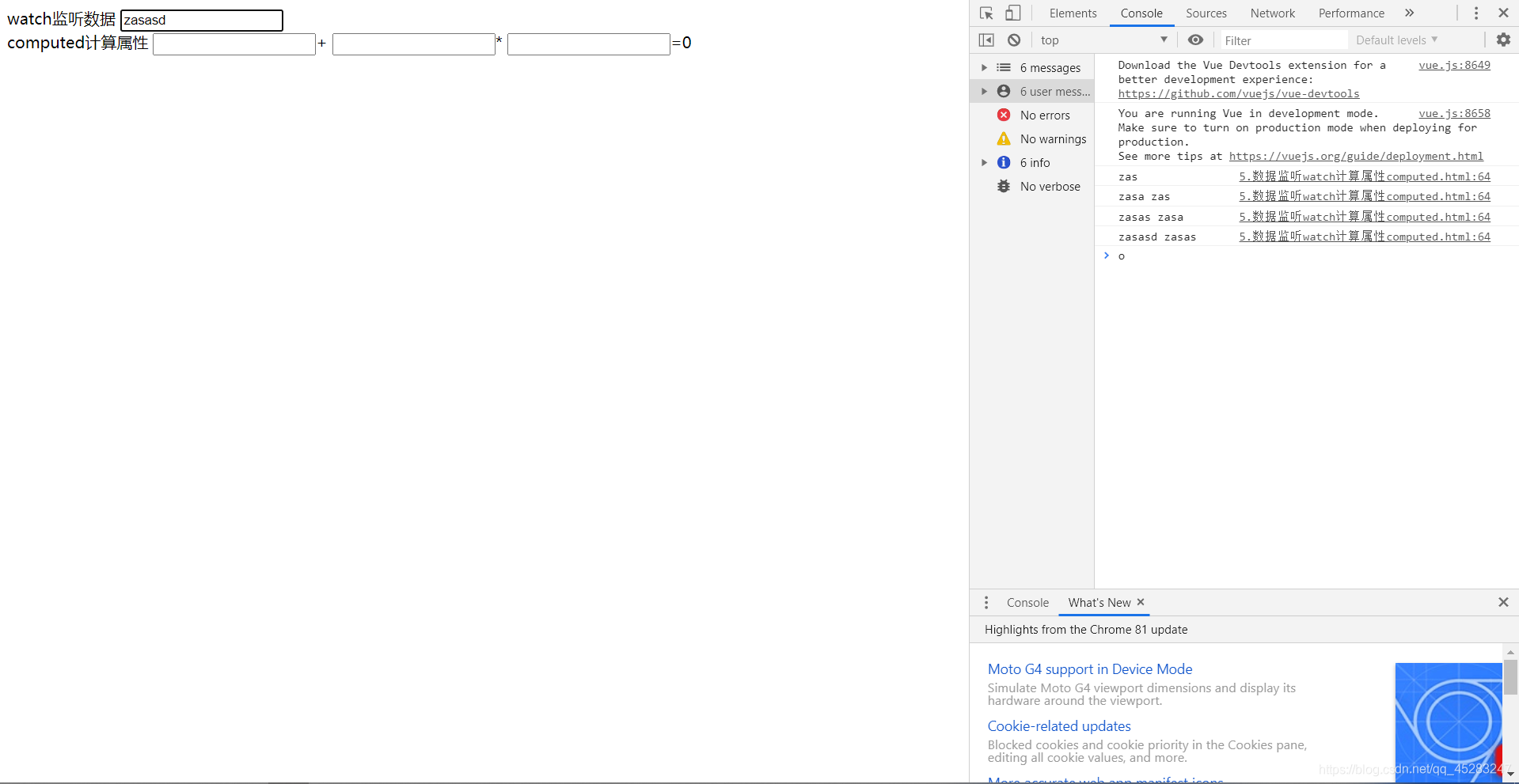Switch to the Console tab
Image resolution: width=1519 pixels, height=784 pixels.
pos(1141,13)
